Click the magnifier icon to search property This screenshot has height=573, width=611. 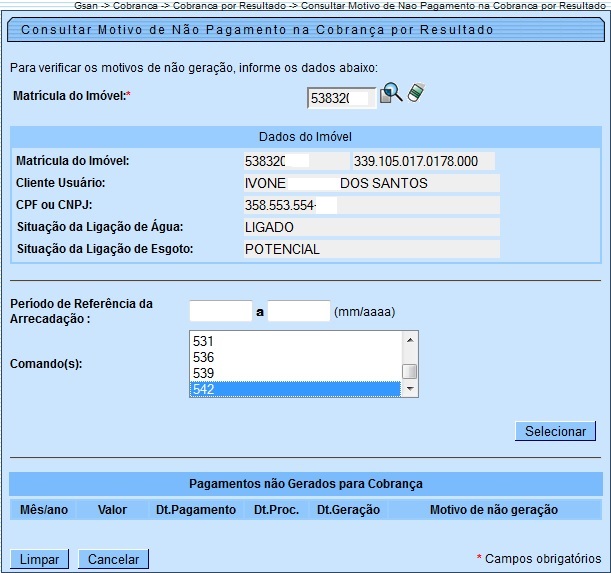(391, 93)
